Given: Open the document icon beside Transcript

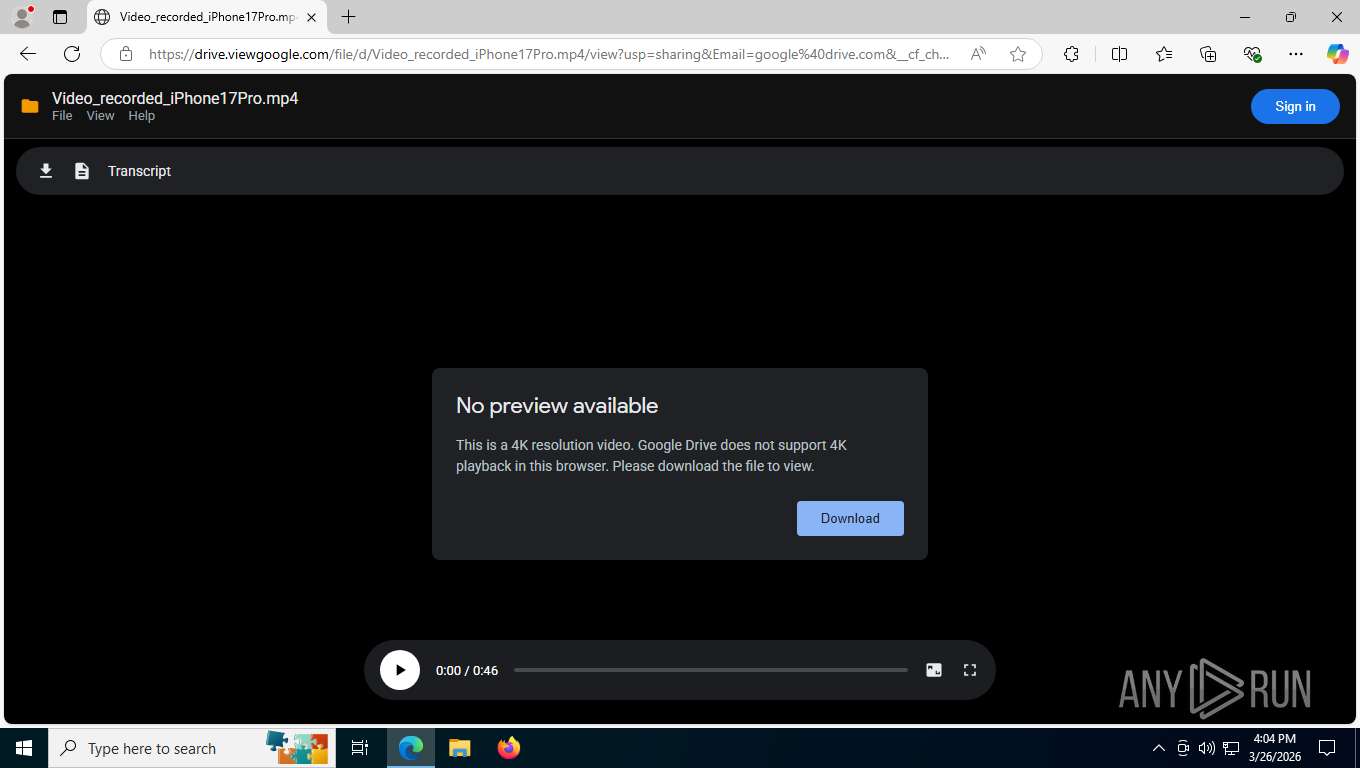Looking at the screenshot, I should pos(82,171).
